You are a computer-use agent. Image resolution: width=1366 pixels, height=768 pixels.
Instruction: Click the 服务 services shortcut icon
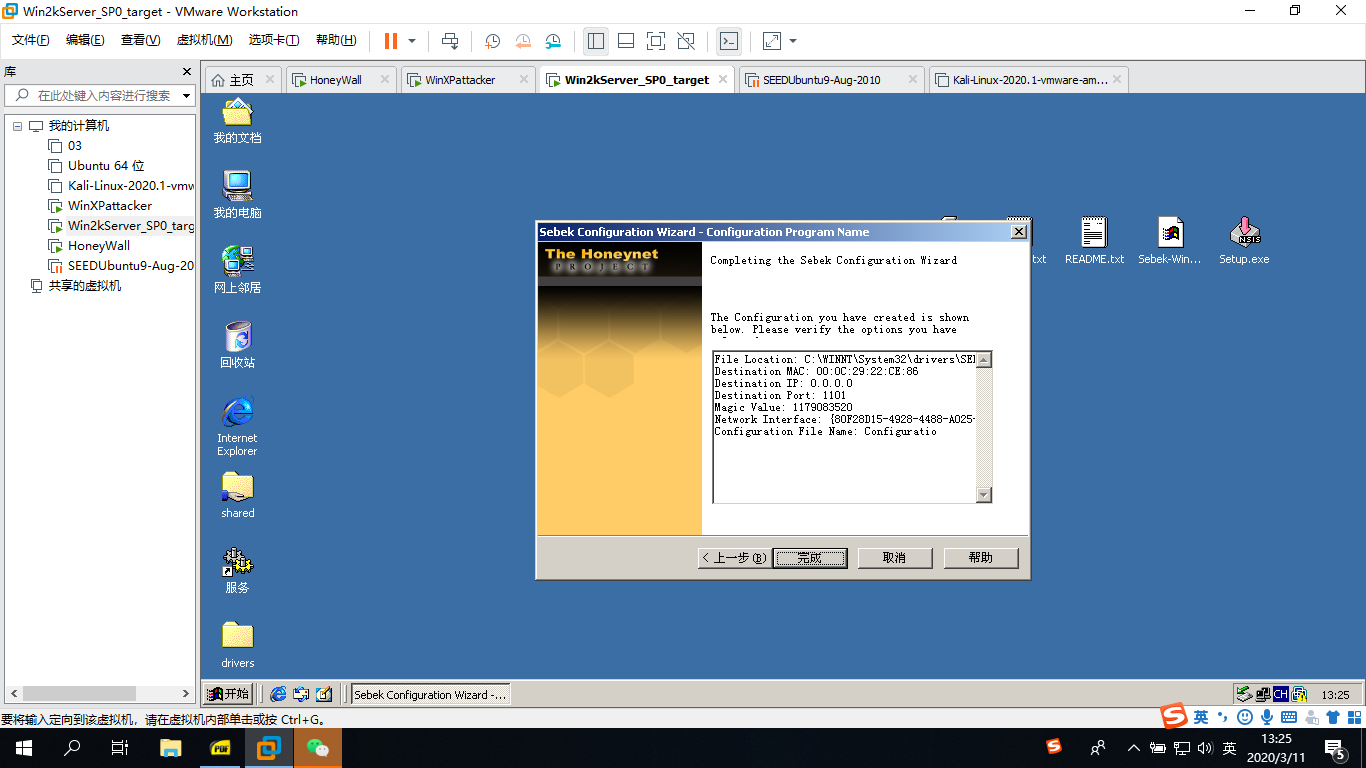pos(237,570)
